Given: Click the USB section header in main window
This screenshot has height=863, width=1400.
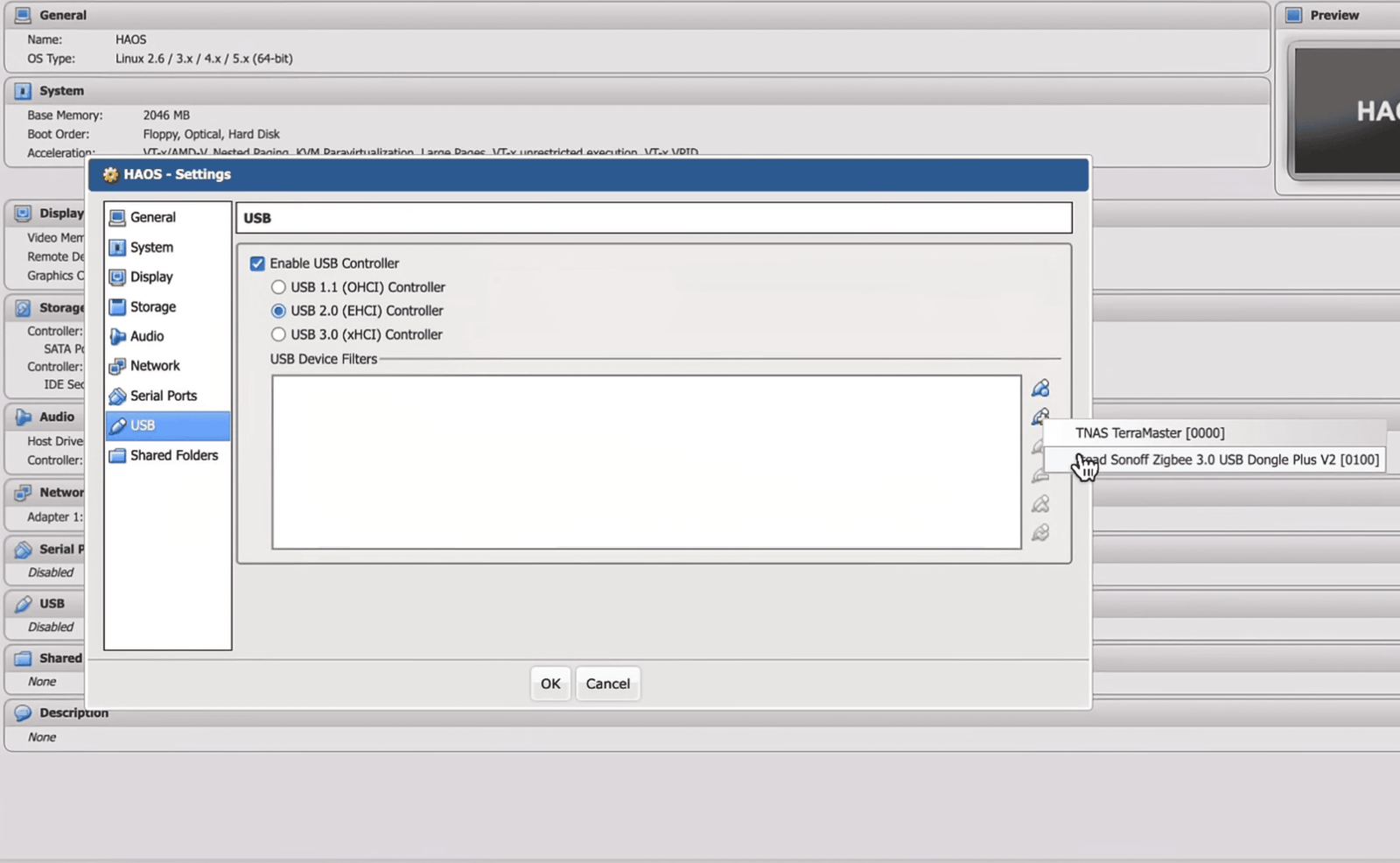Looking at the screenshot, I should tap(45, 603).
